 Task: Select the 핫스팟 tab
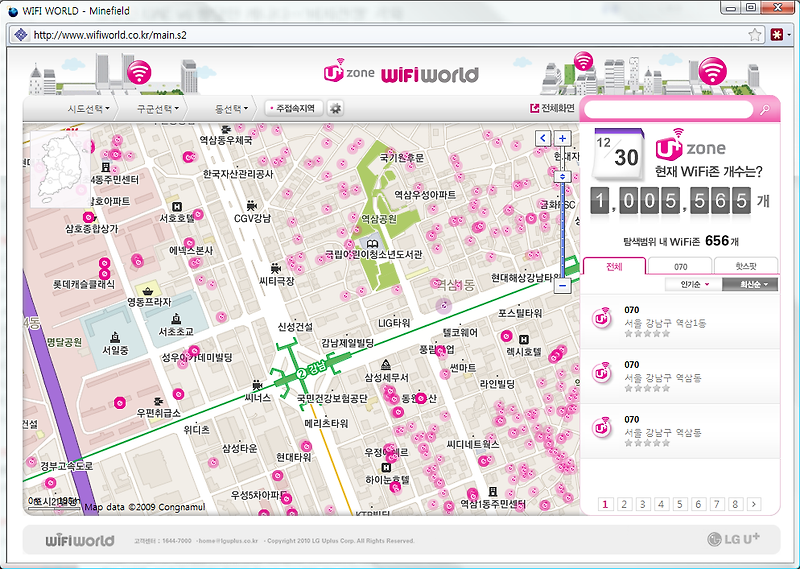click(x=746, y=267)
